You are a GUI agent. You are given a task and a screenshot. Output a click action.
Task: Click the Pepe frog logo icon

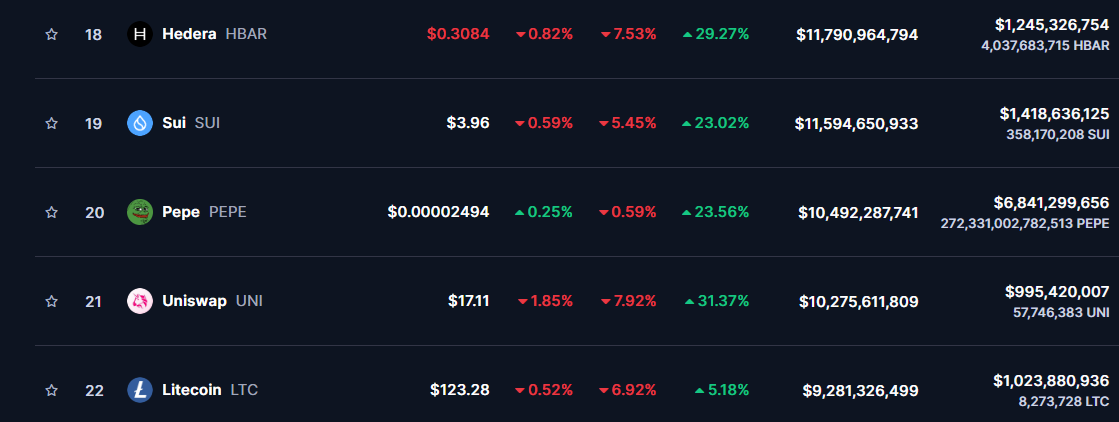[x=139, y=212]
